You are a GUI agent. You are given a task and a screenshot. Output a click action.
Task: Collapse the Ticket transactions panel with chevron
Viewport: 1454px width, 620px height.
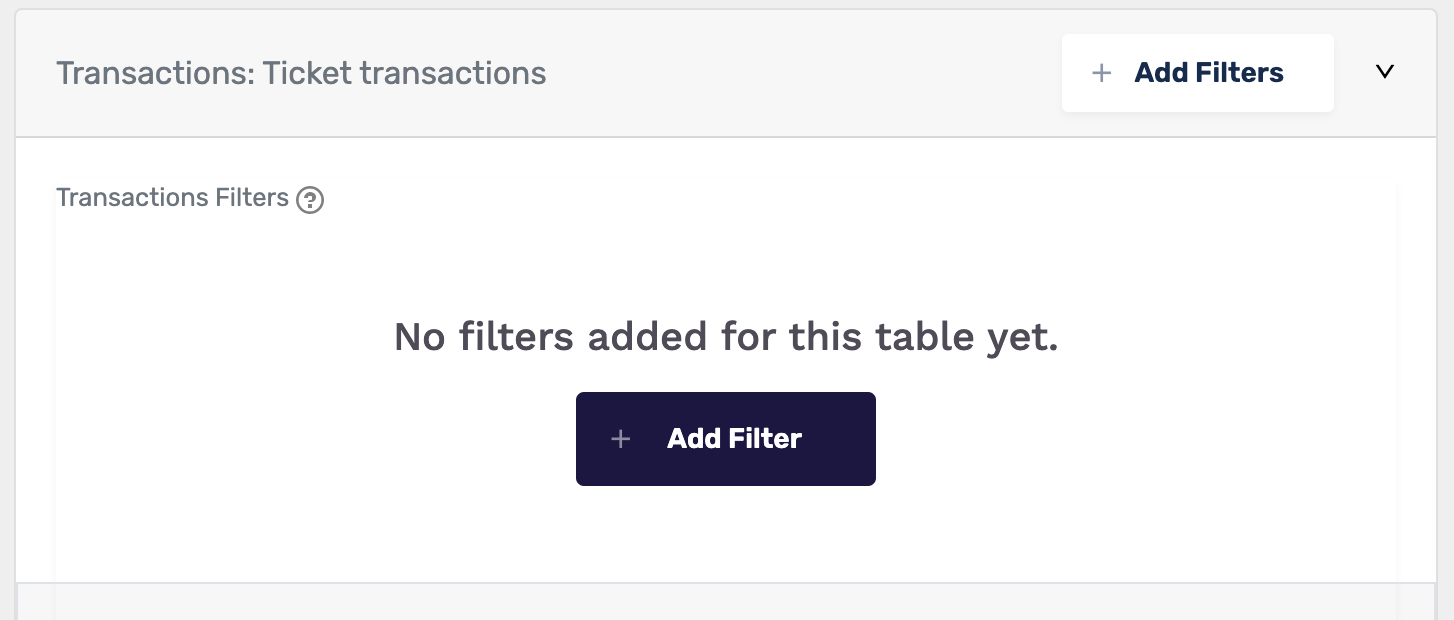pyautogui.click(x=1385, y=72)
